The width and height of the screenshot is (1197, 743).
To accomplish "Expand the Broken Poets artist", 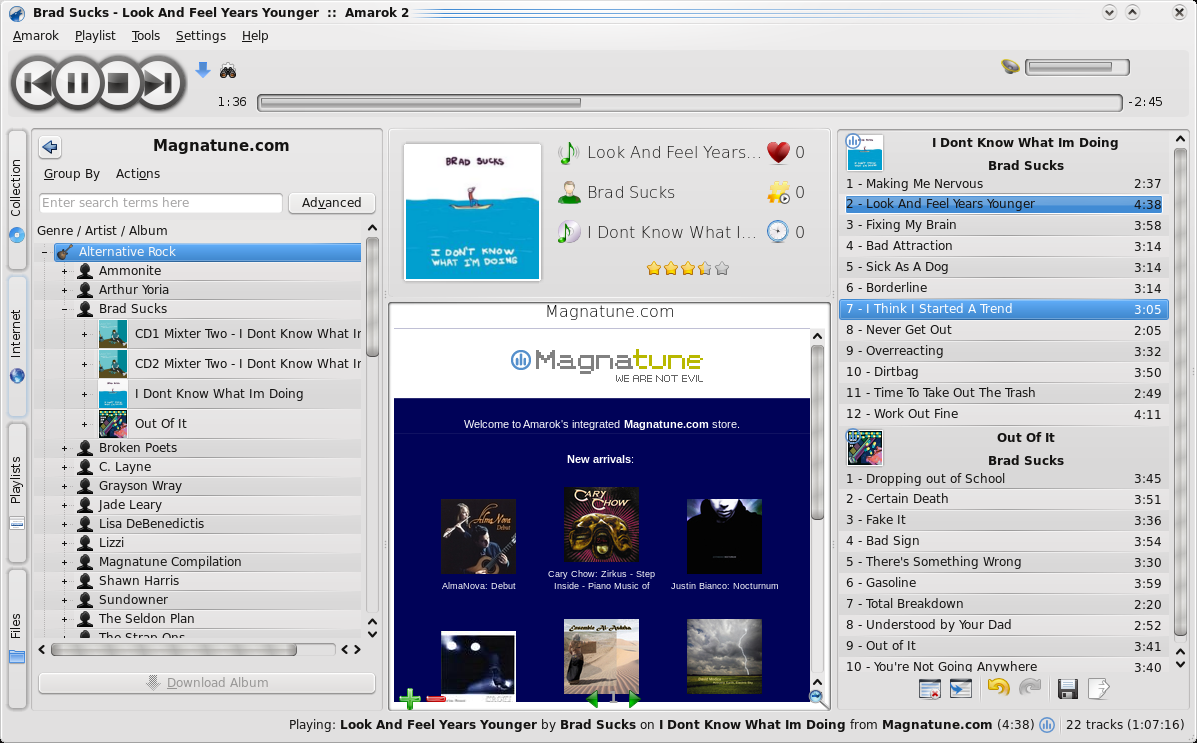I will click(x=65, y=448).
